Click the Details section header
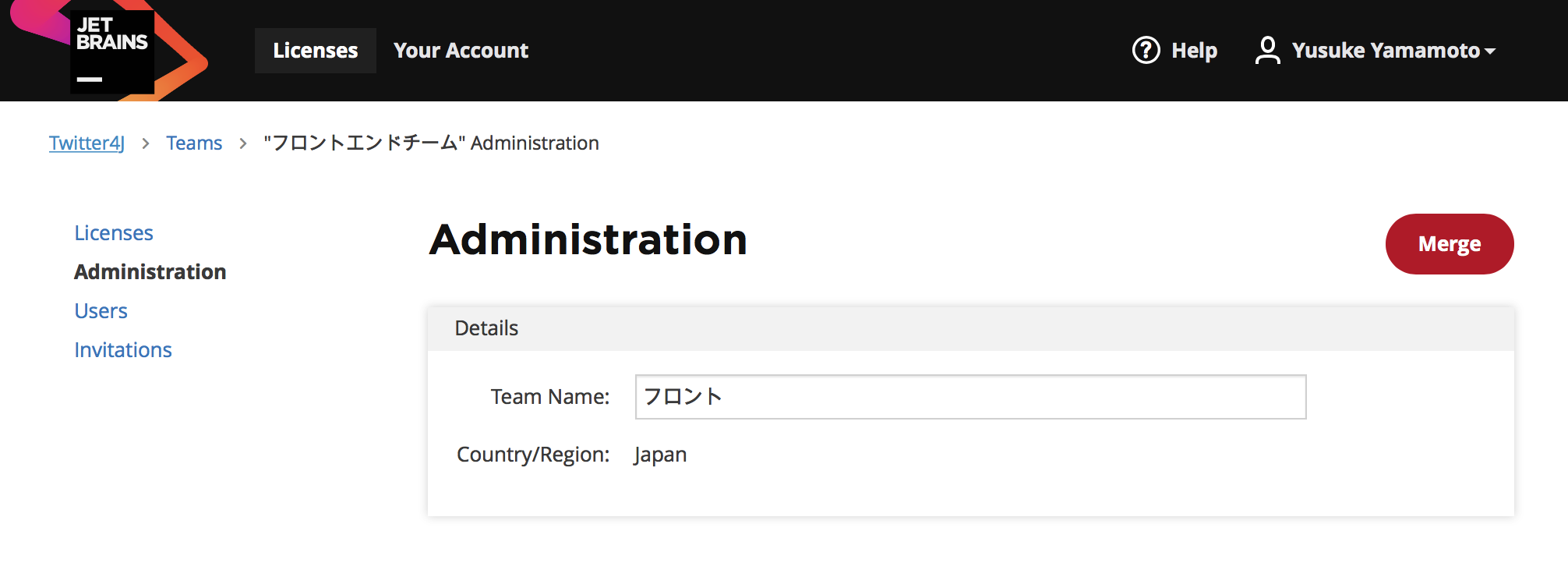The image size is (1568, 563). click(970, 328)
